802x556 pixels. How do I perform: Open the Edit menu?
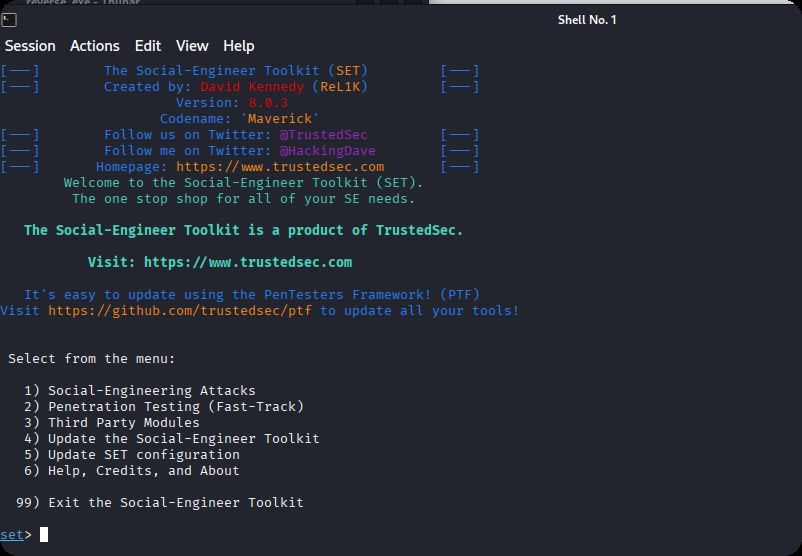[148, 46]
